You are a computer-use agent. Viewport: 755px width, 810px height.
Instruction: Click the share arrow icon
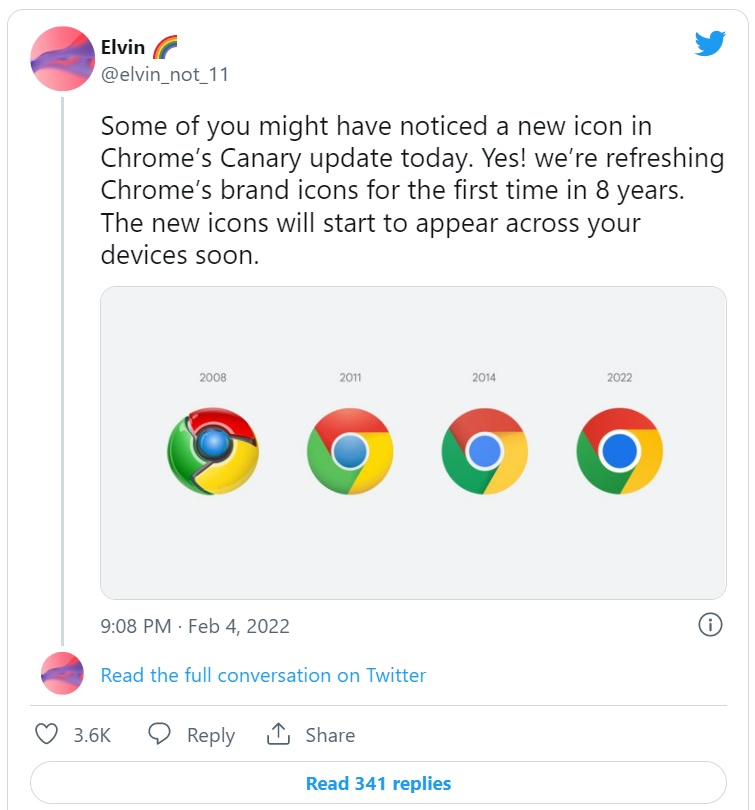tap(278, 735)
